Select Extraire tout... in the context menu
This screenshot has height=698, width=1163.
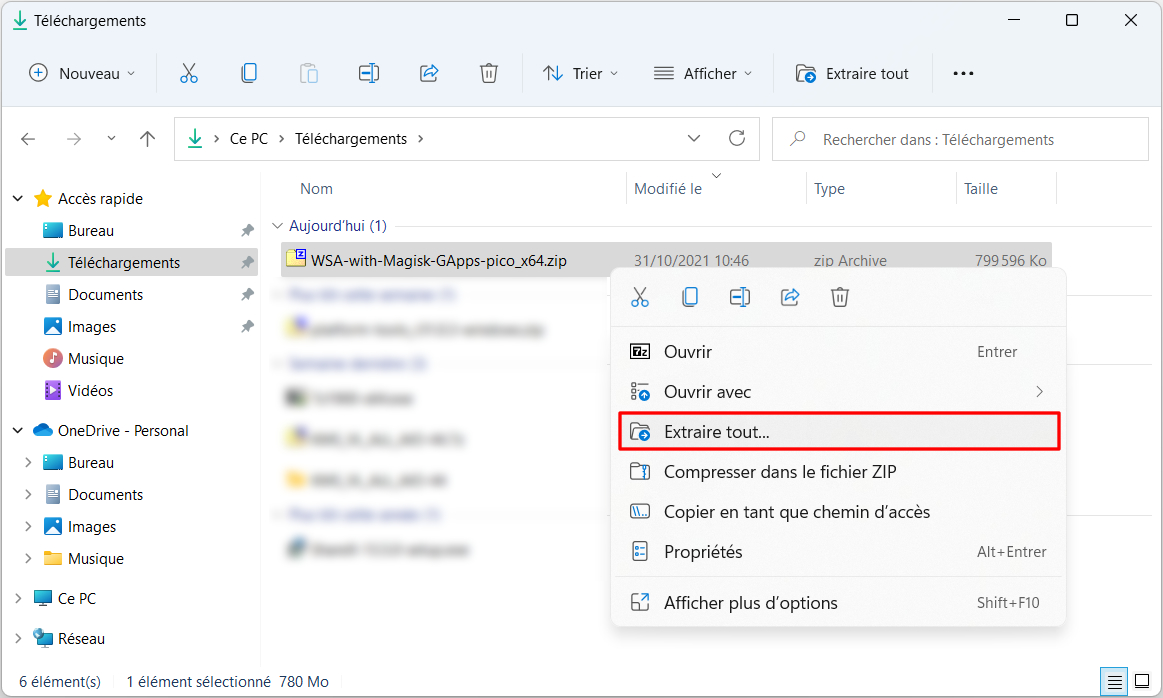(x=838, y=432)
